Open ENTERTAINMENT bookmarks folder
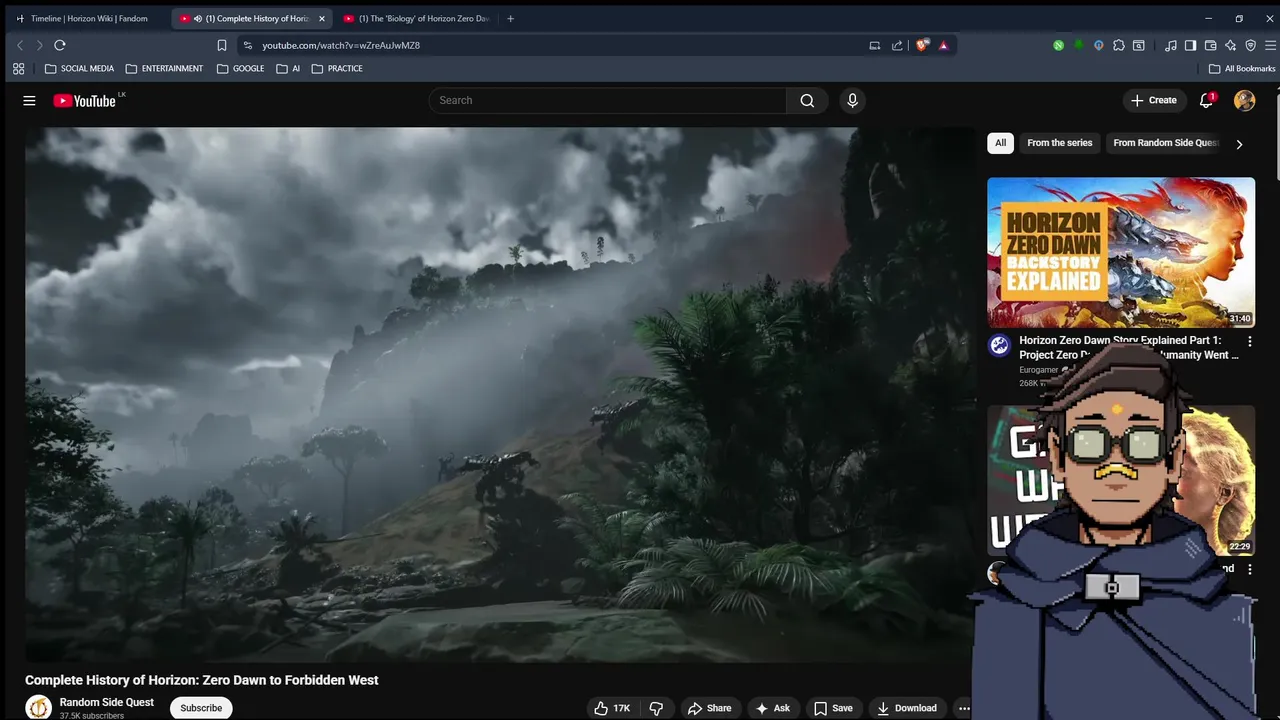1280x720 pixels. [164, 69]
